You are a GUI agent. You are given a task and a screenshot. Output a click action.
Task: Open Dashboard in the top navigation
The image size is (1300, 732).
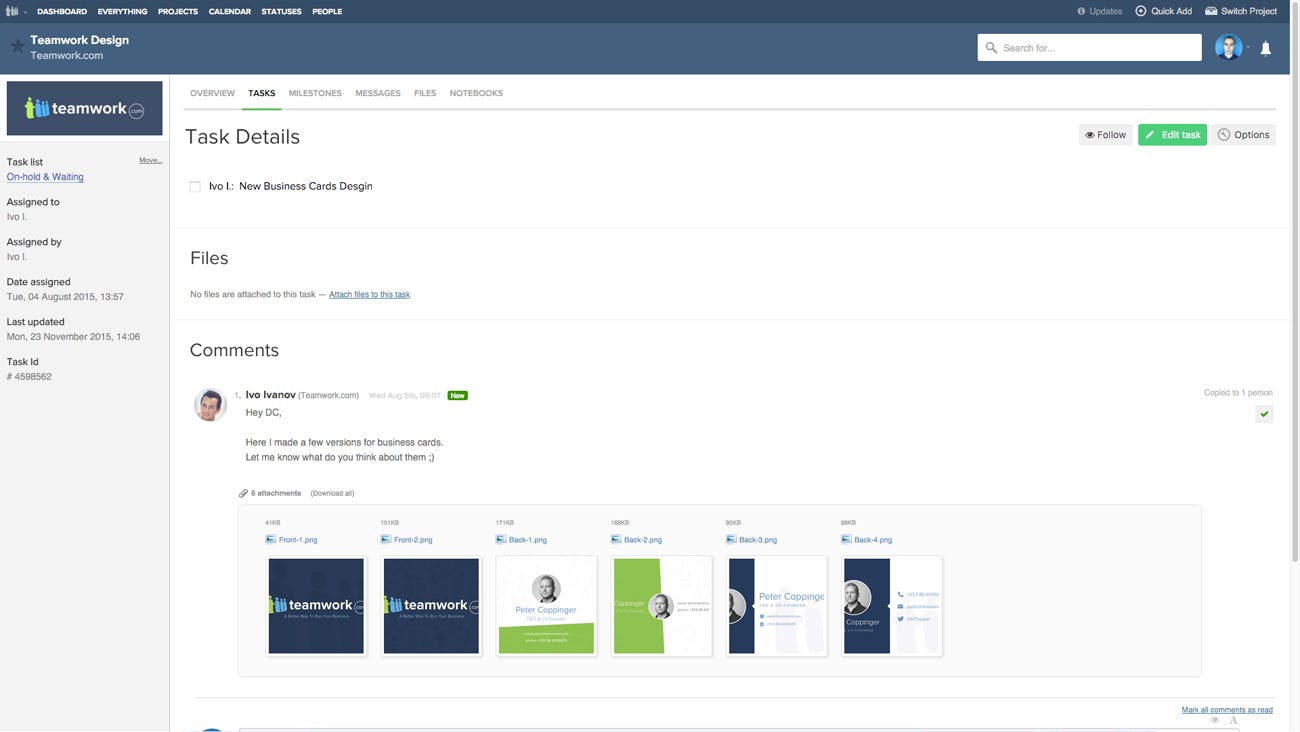[62, 11]
